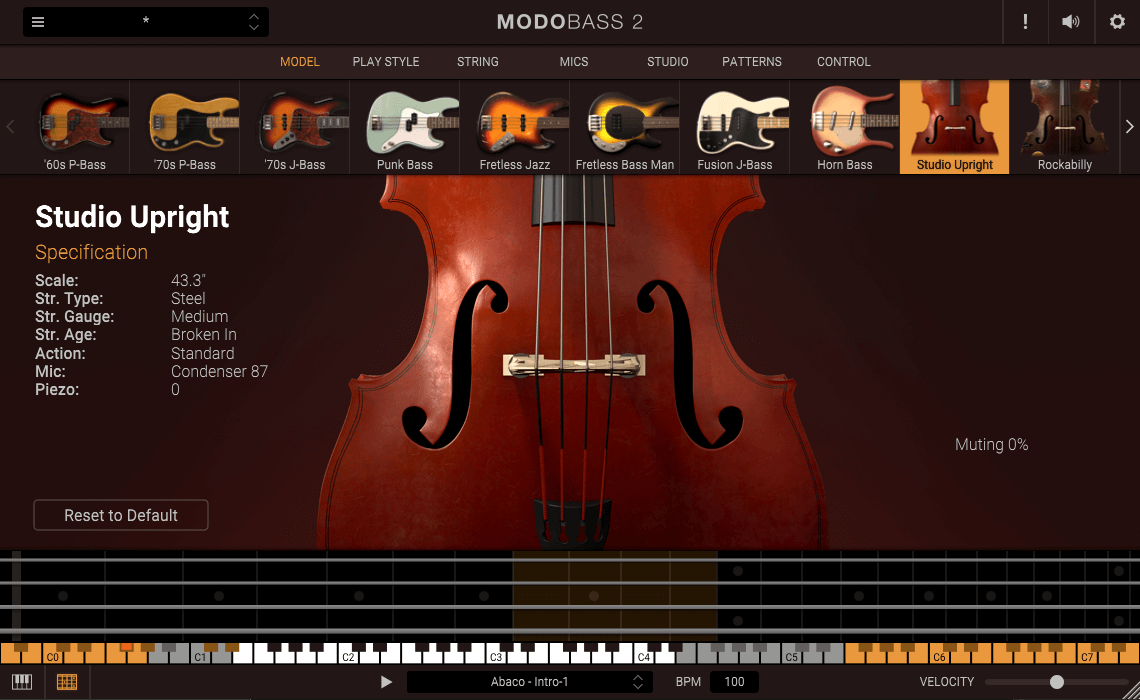Click the Str. Gauge value Medium
Viewport: 1140px width, 700px height.
(x=199, y=317)
